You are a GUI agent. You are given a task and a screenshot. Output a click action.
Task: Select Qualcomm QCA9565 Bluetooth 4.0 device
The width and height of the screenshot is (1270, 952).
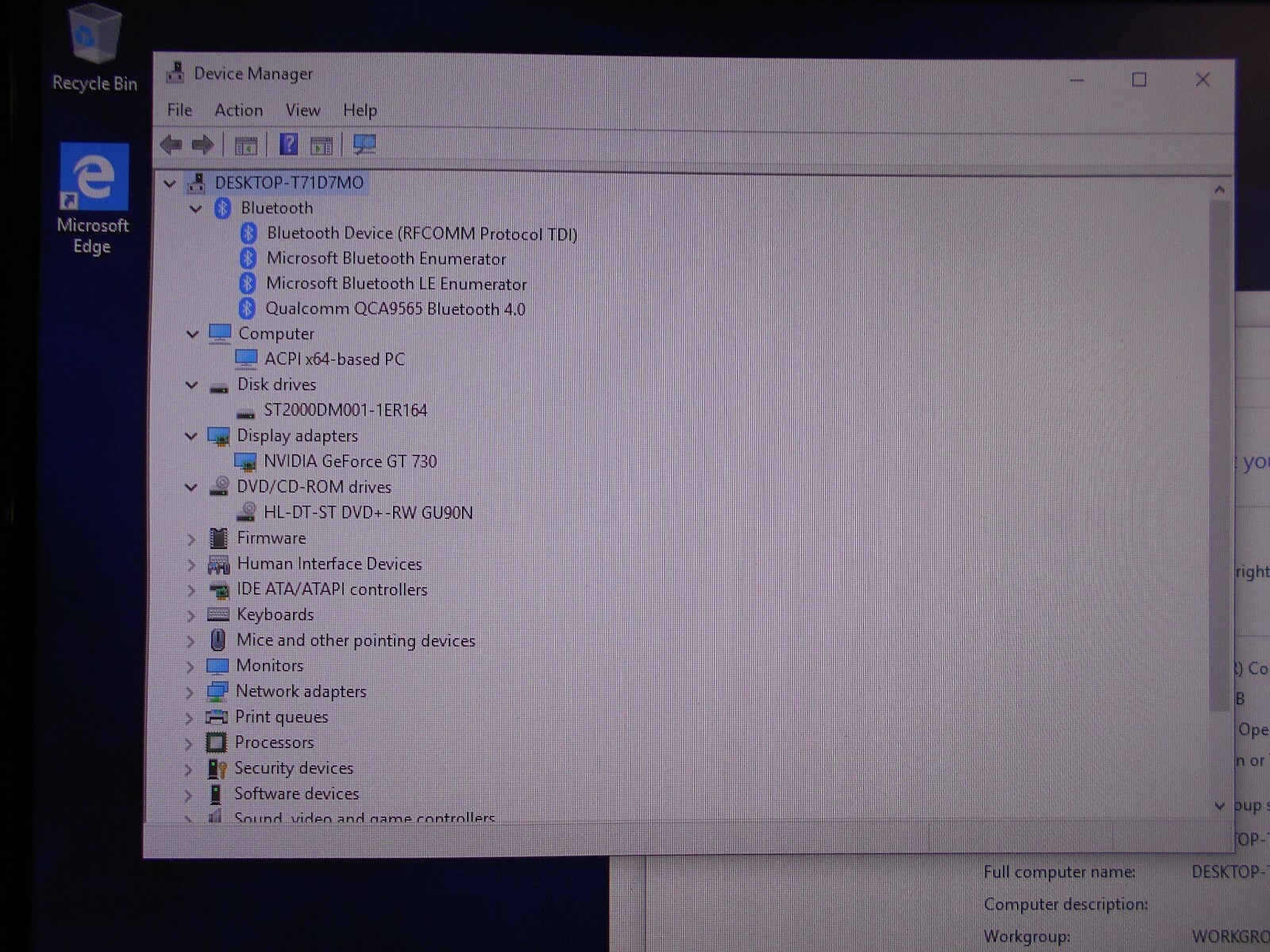pos(395,309)
